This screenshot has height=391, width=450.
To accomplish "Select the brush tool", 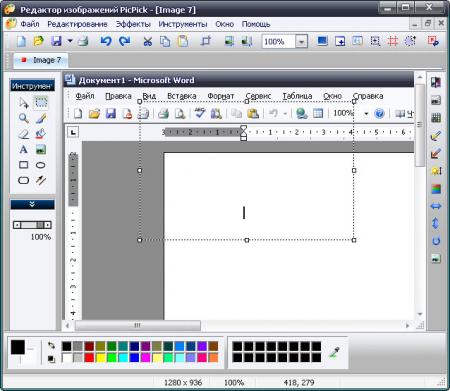I will [41, 118].
